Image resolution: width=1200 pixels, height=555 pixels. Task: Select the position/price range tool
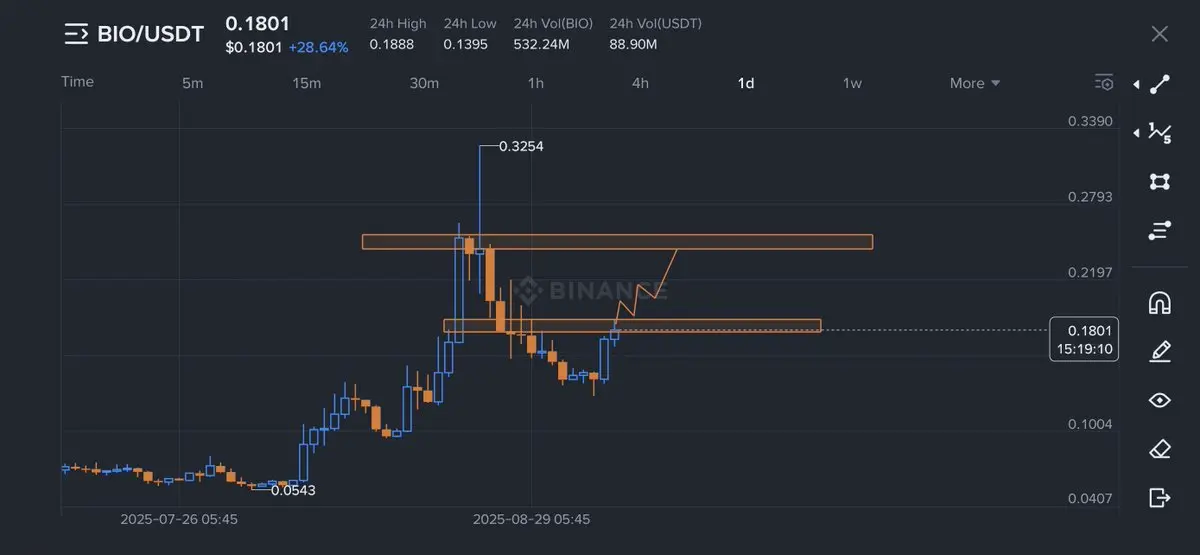pos(1160,231)
